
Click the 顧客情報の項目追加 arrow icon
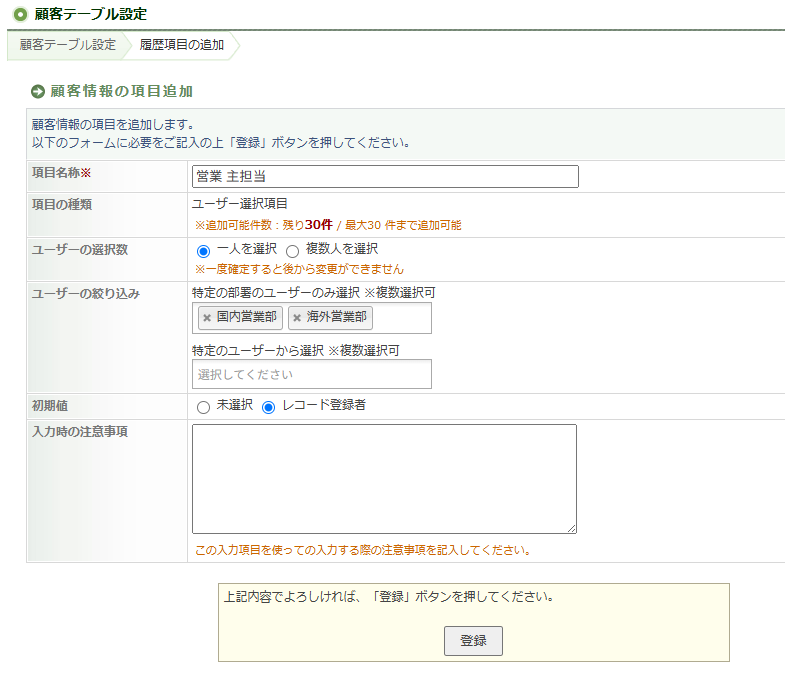click(x=38, y=92)
